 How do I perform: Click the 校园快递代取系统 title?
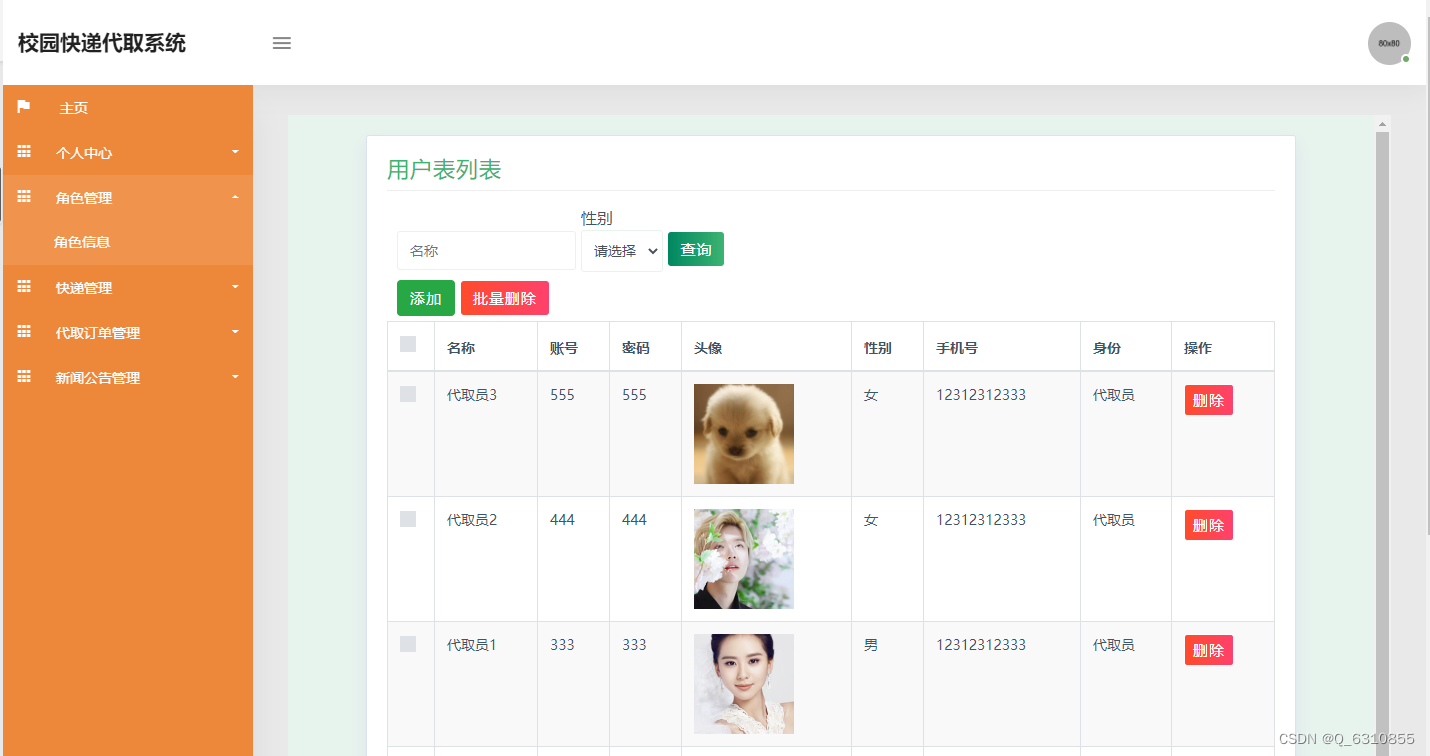(x=102, y=43)
